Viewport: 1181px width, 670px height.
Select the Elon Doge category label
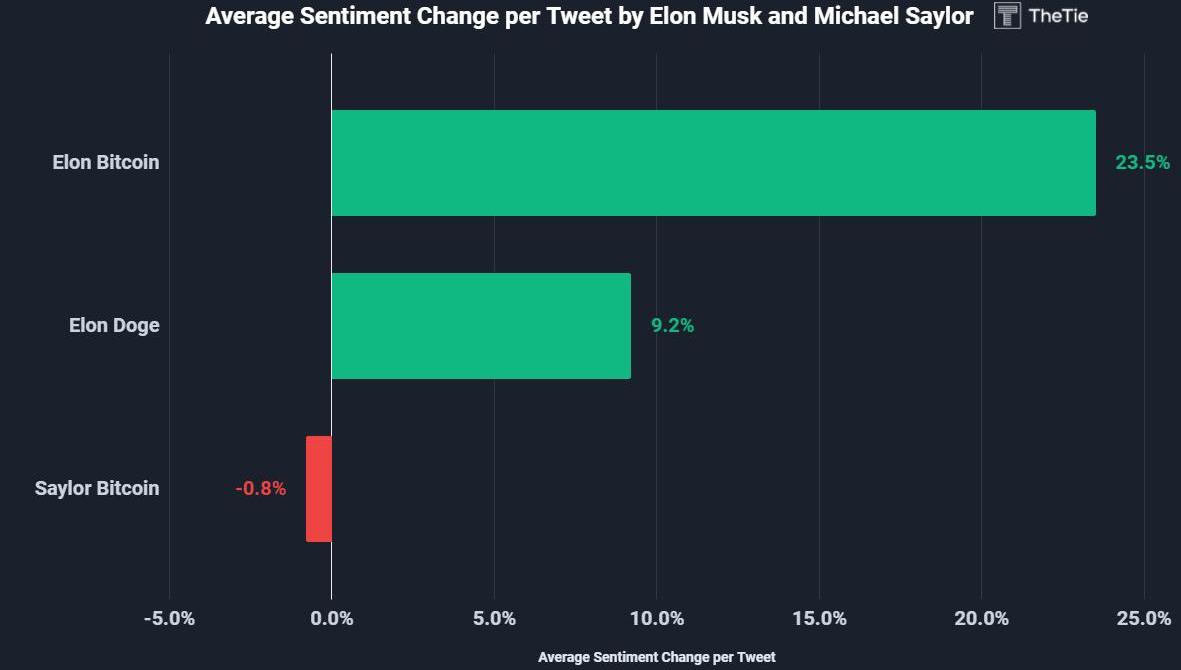[114, 325]
